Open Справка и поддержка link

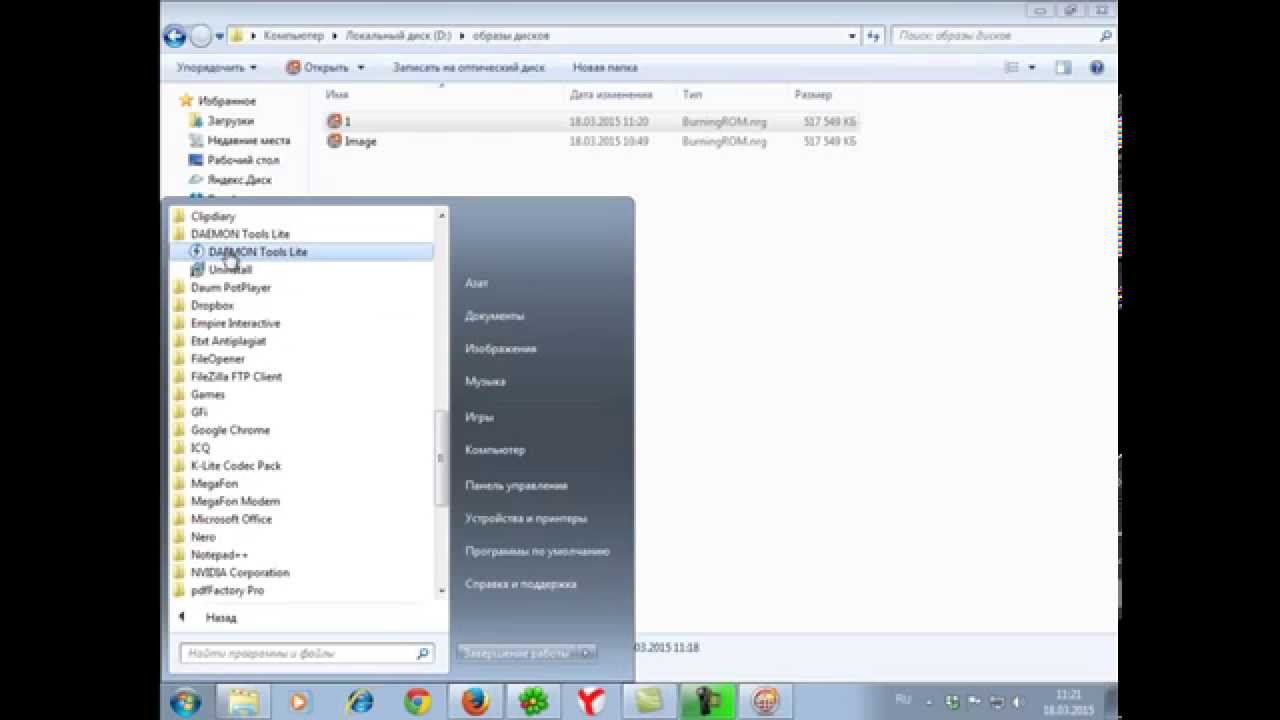[521, 584]
